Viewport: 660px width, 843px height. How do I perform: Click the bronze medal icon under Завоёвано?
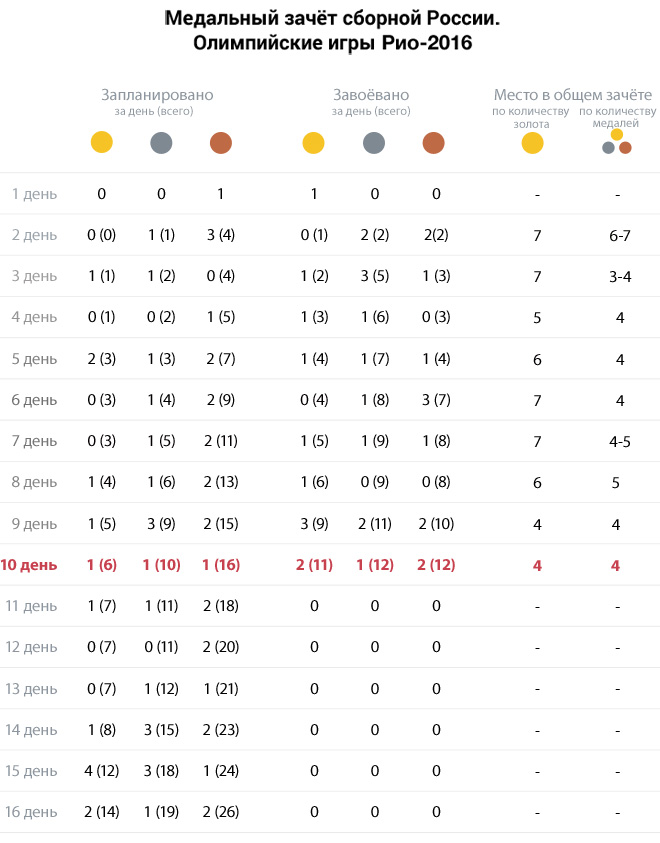434,143
